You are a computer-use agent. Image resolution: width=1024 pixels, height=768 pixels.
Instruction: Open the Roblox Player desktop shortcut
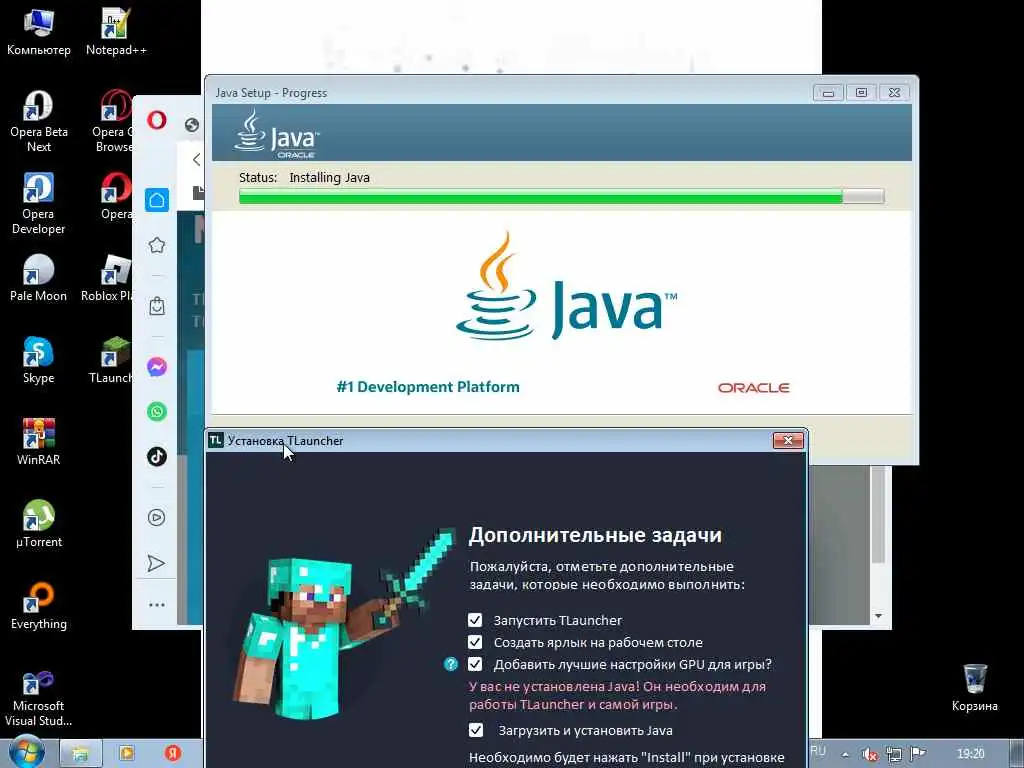coord(108,278)
